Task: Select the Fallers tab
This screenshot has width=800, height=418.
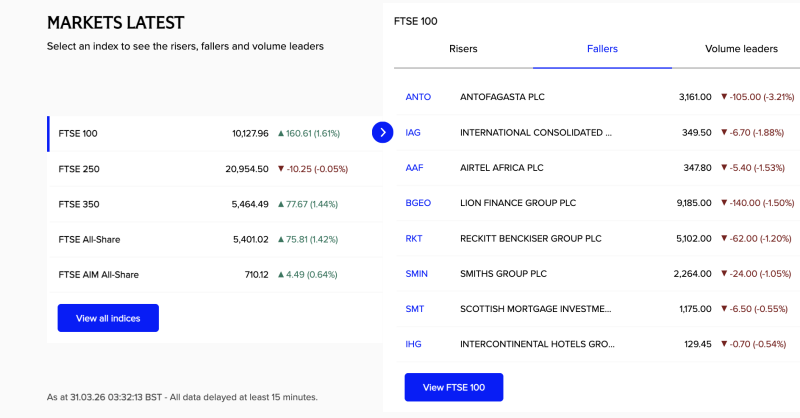Action: tap(603, 49)
